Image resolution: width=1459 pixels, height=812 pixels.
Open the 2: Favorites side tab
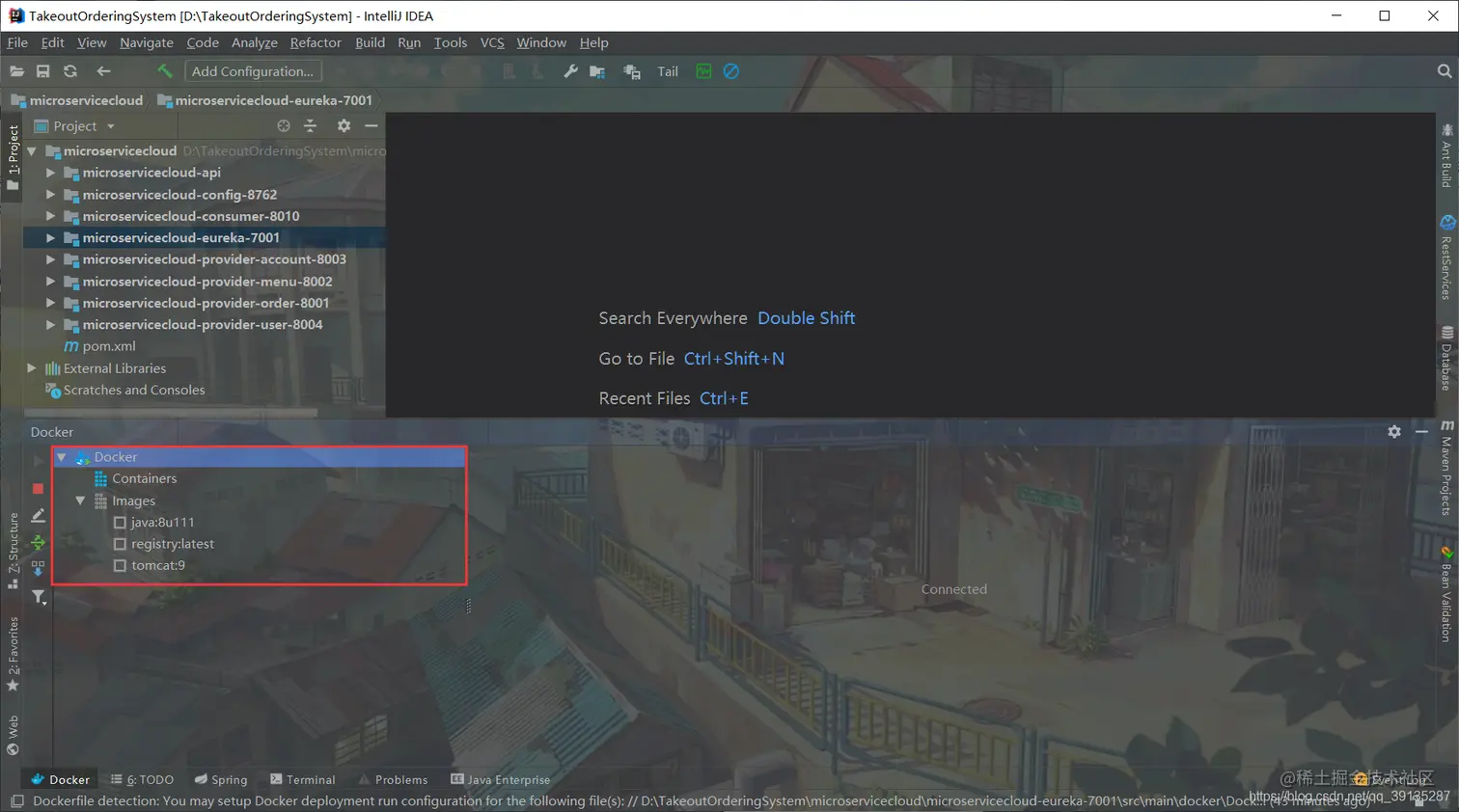tap(13, 654)
